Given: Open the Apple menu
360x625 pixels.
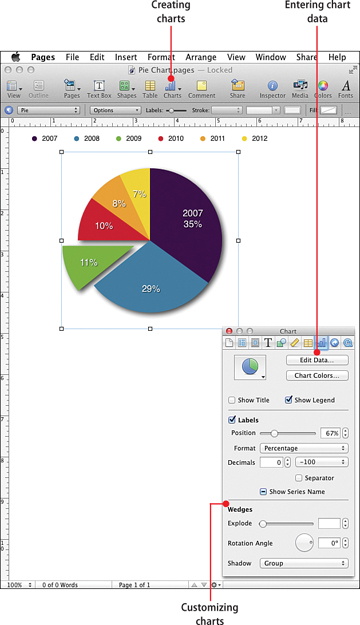Looking at the screenshot, I should (x=16, y=57).
